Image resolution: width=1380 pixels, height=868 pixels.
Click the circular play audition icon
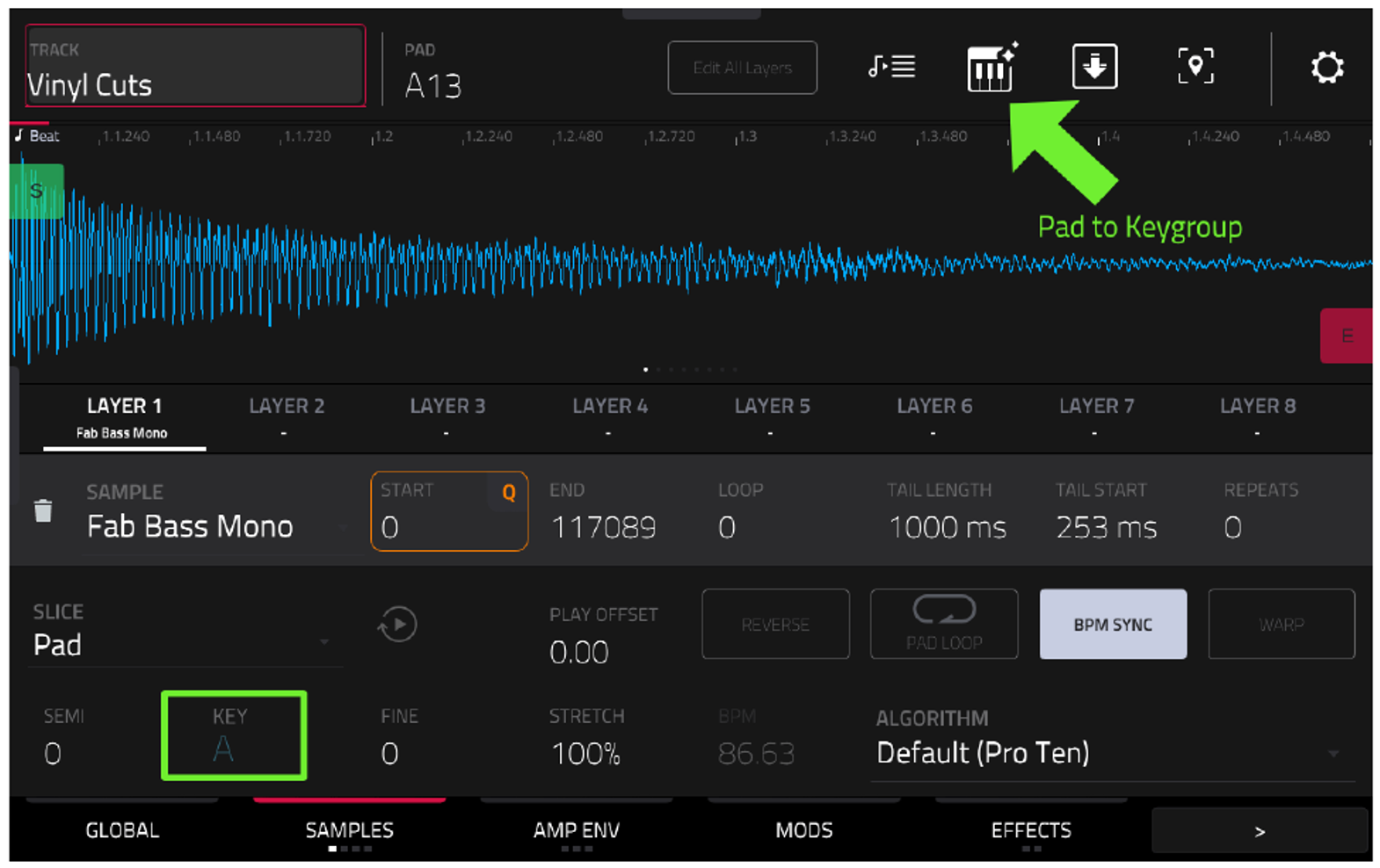pos(397,625)
